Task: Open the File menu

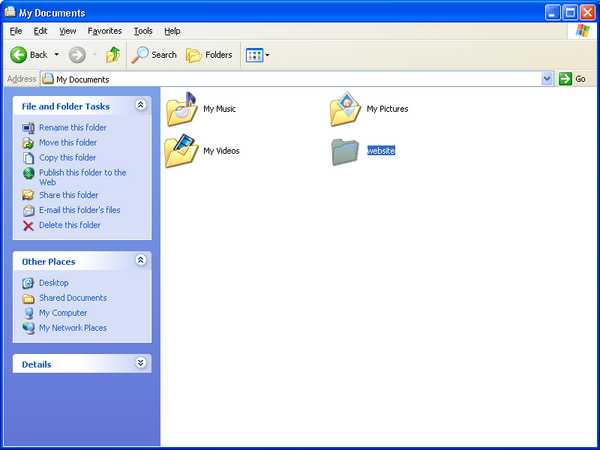Action: tap(16, 31)
